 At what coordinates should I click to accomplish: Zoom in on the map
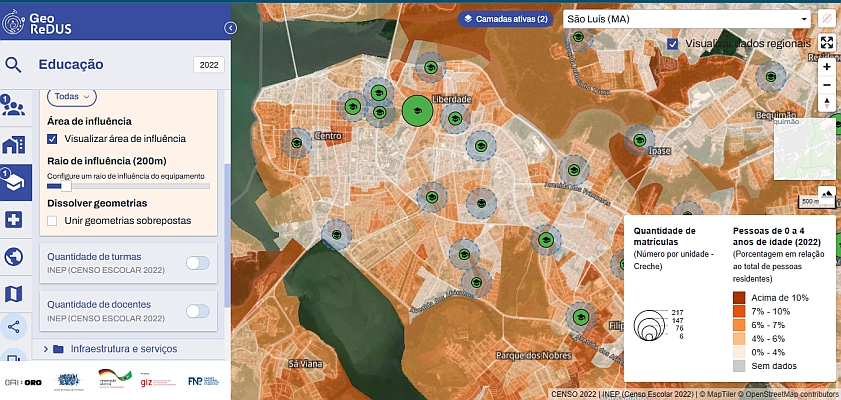pyautogui.click(x=826, y=68)
